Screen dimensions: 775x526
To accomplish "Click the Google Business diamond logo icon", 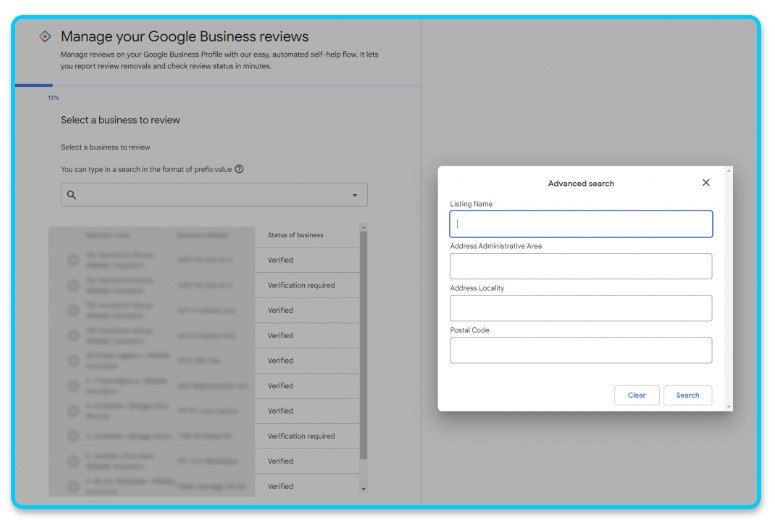I will pyautogui.click(x=45, y=36).
